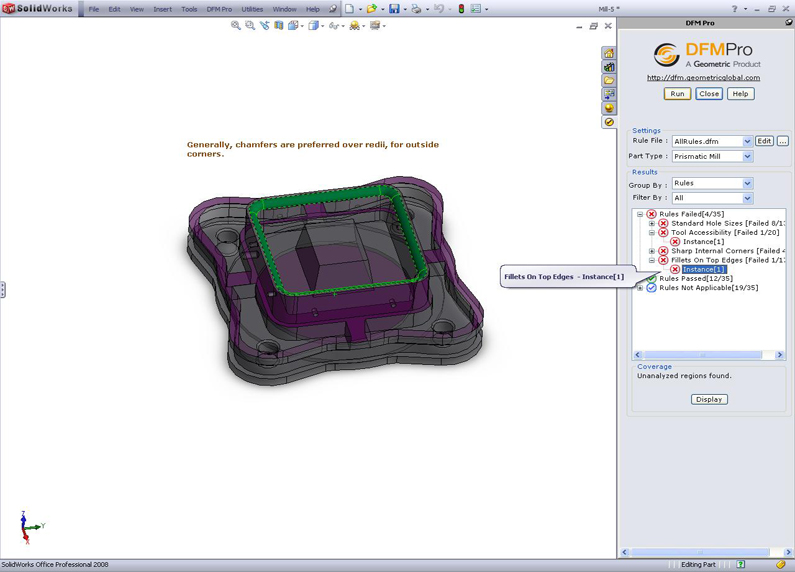
Task: Open the View menu
Action: click(136, 9)
